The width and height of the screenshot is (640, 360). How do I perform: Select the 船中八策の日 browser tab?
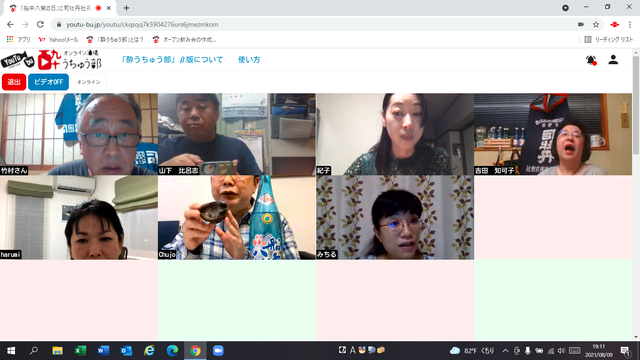click(60, 8)
